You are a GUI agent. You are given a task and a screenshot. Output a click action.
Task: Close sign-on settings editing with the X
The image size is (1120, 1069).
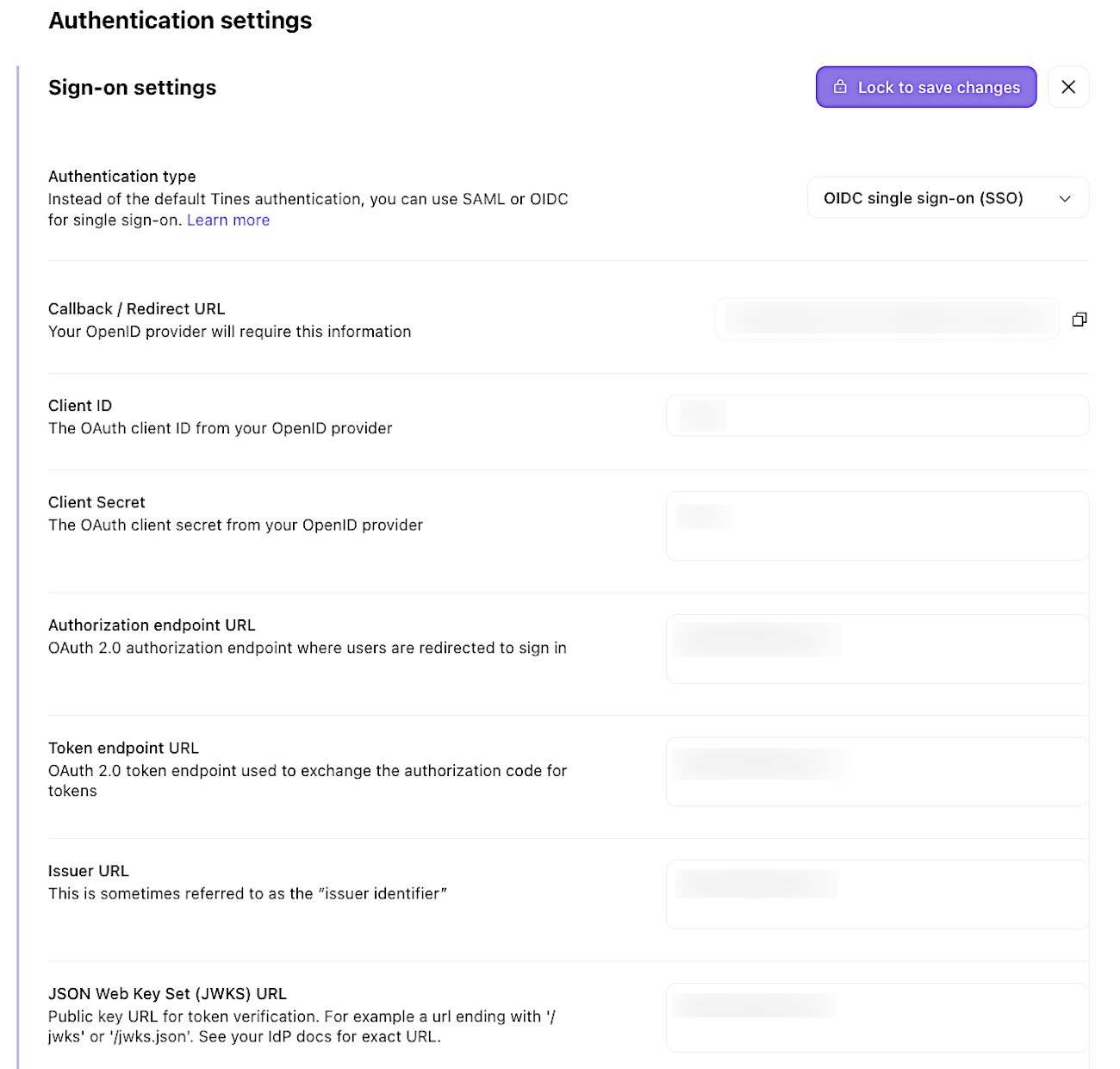click(1068, 87)
